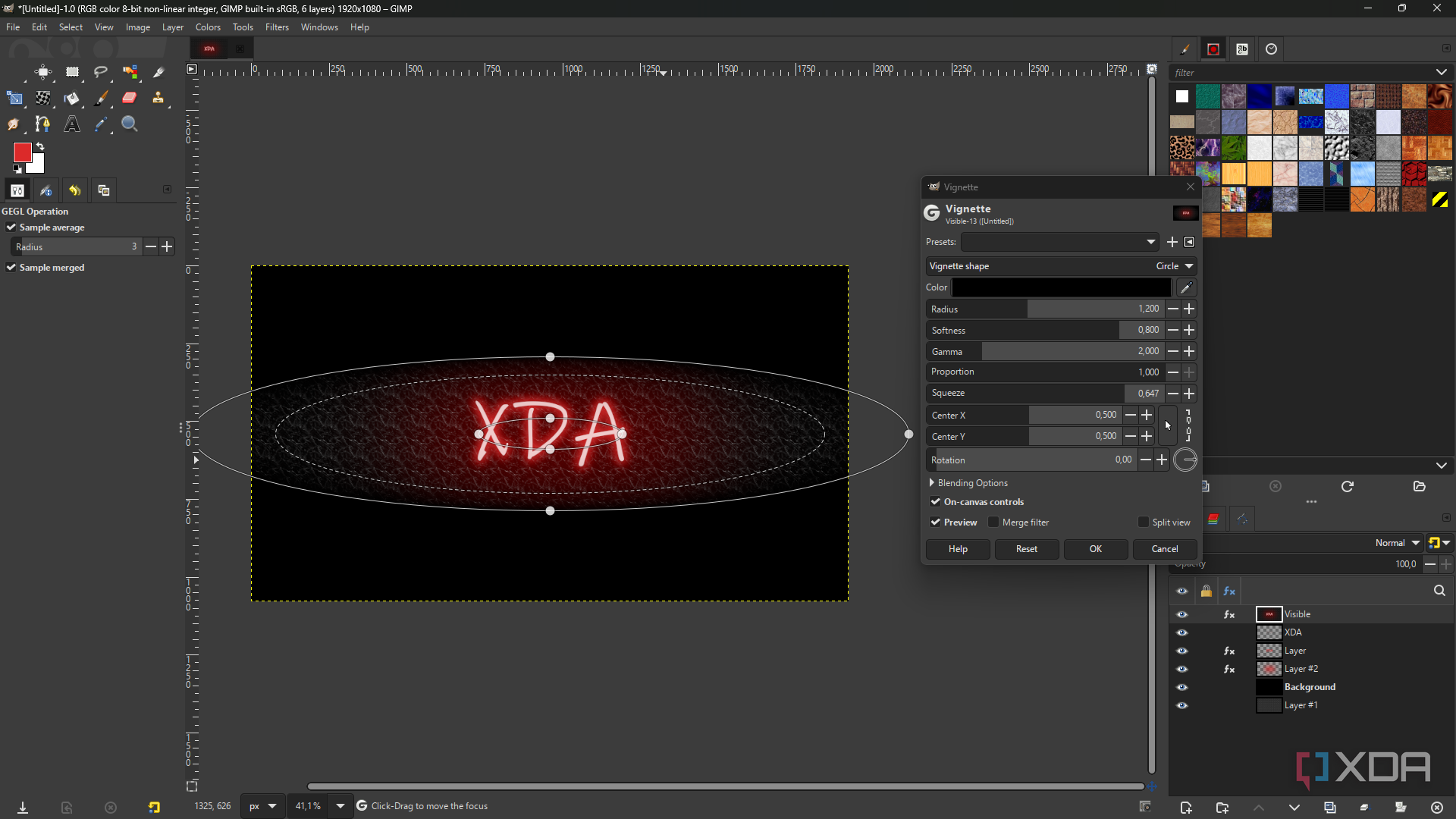Select the Bucket Fill tool
Screen dimensions: 1456x819
[72, 99]
